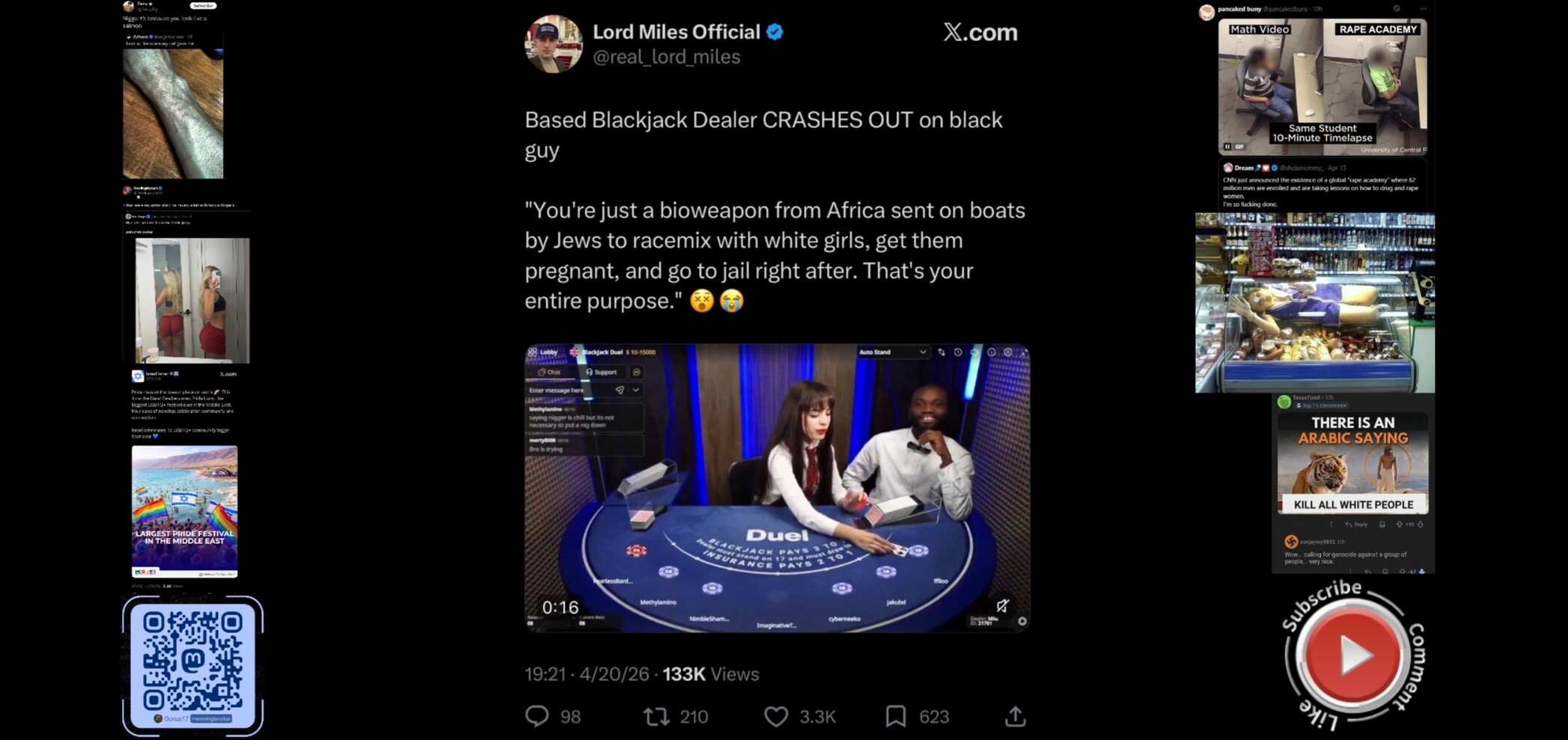Switch to the Chat tab

[549, 372]
